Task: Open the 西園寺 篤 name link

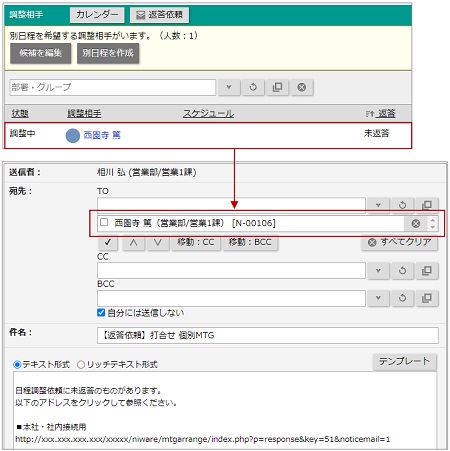Action: 102,135
